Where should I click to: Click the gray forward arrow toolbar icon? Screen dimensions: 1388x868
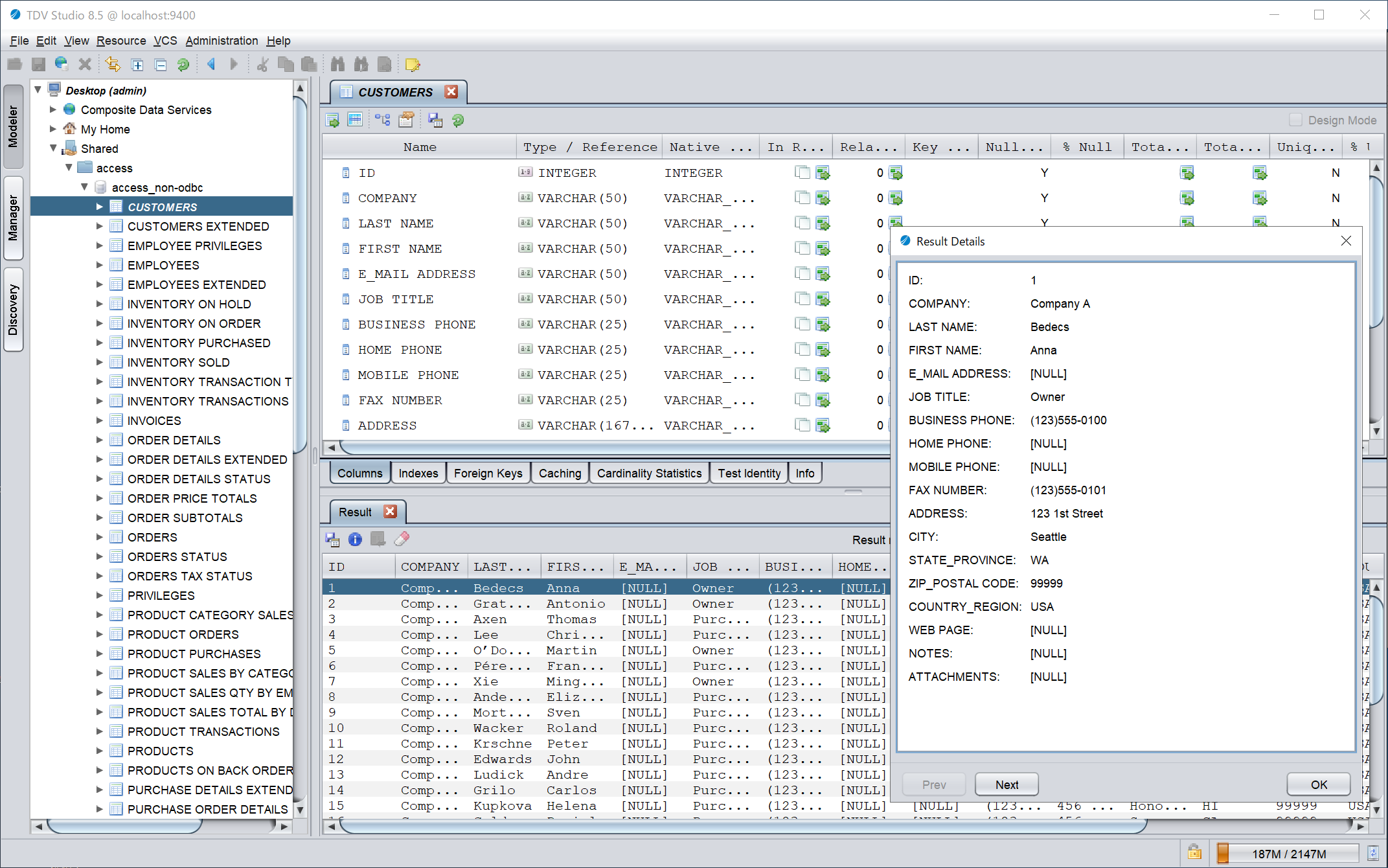234,64
